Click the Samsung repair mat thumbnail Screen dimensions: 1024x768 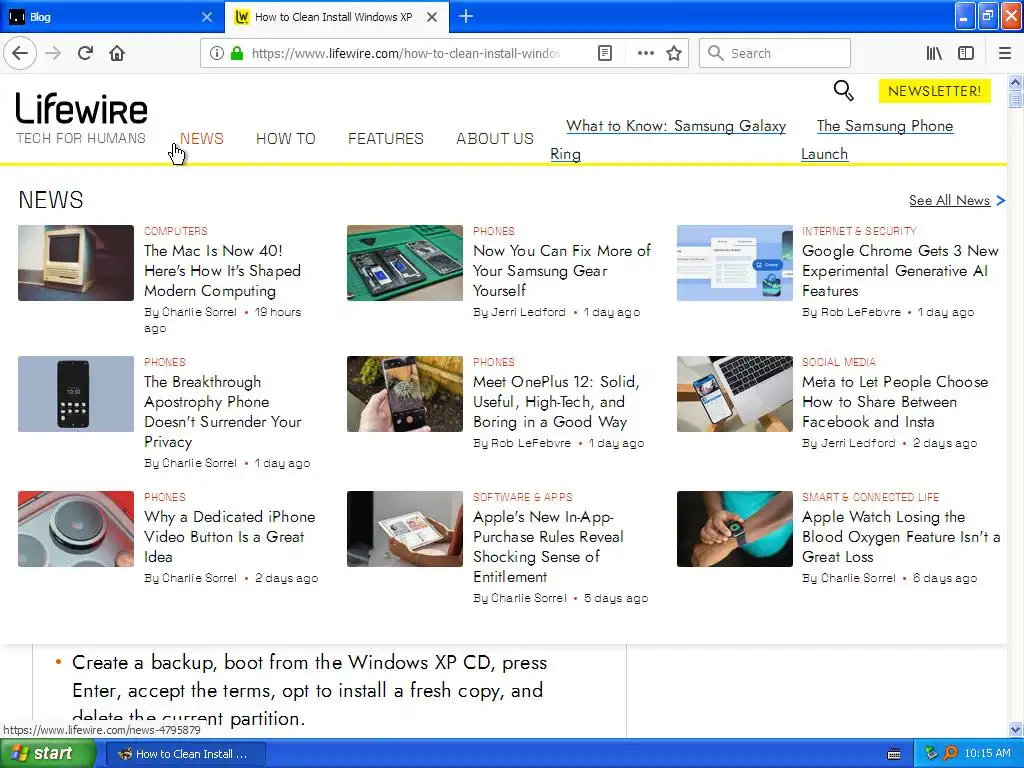pos(404,263)
